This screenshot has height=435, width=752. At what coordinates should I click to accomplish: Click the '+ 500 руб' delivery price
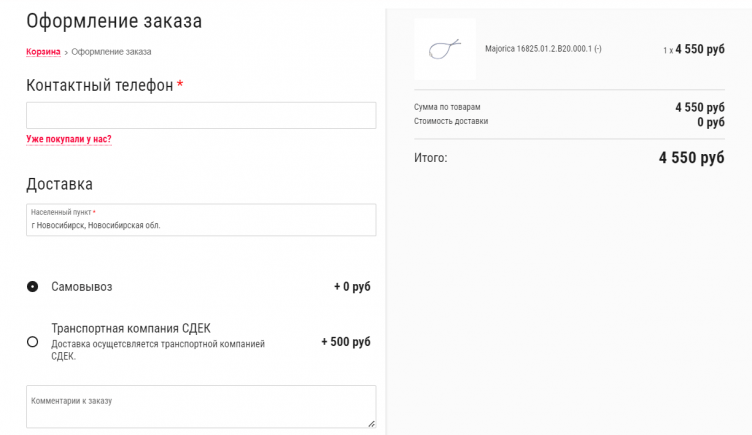click(345, 342)
